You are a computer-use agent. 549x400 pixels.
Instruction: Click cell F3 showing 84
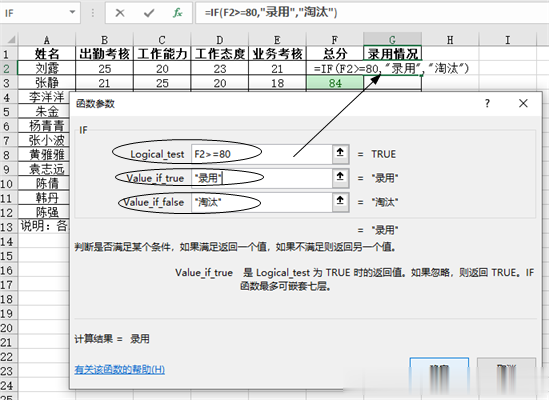(335, 83)
